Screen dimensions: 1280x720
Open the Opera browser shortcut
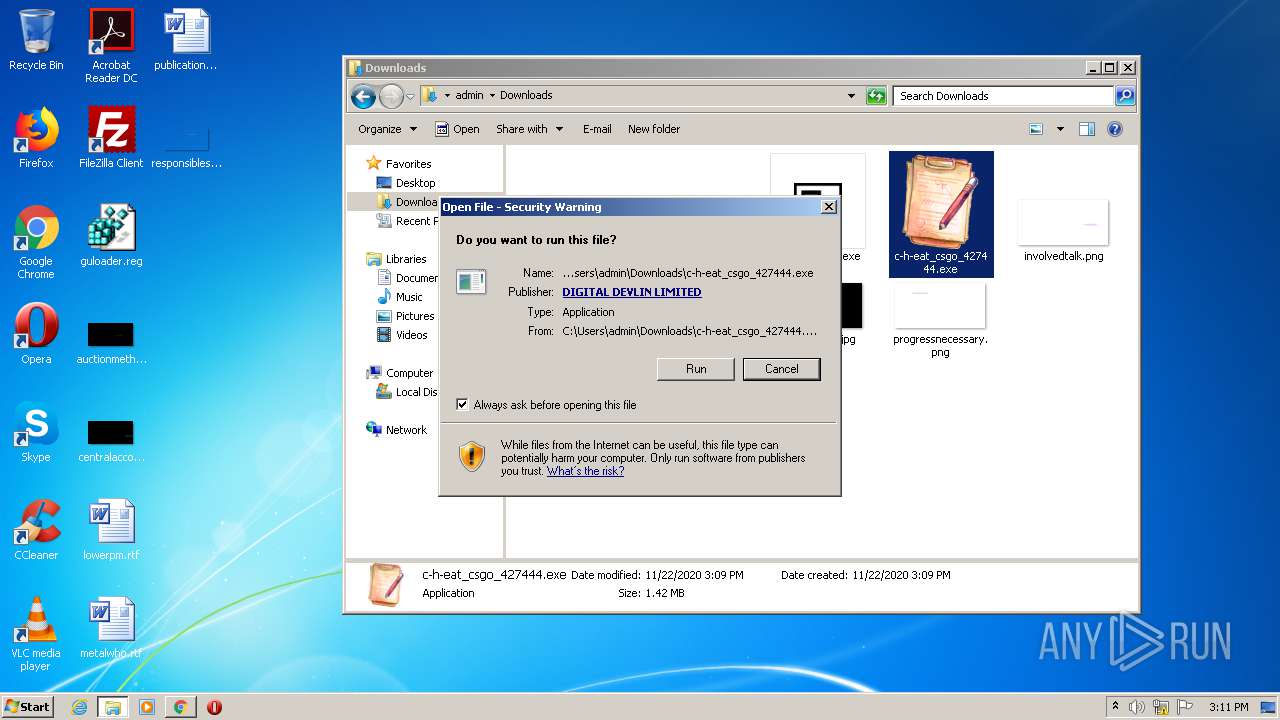point(36,334)
